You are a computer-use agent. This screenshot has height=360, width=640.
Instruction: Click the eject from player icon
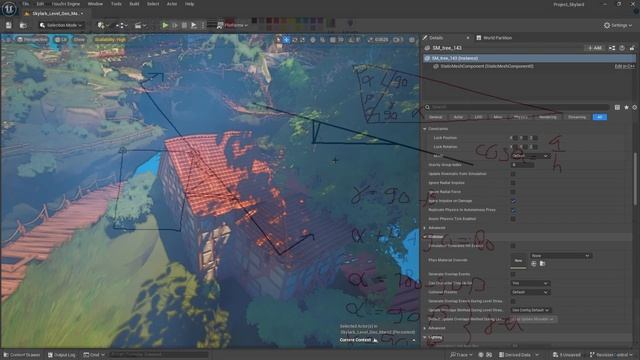point(194,25)
